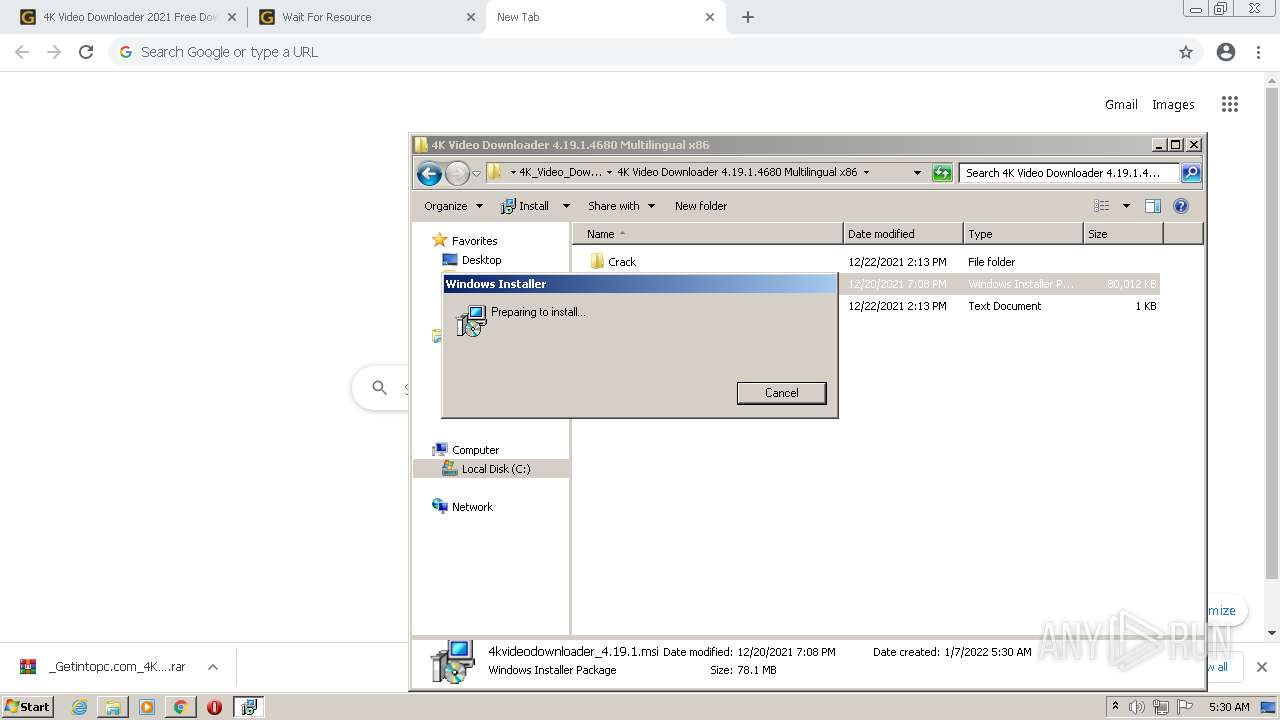
Task: Click Cancel in Windows Installer dialog
Action: tap(781, 393)
